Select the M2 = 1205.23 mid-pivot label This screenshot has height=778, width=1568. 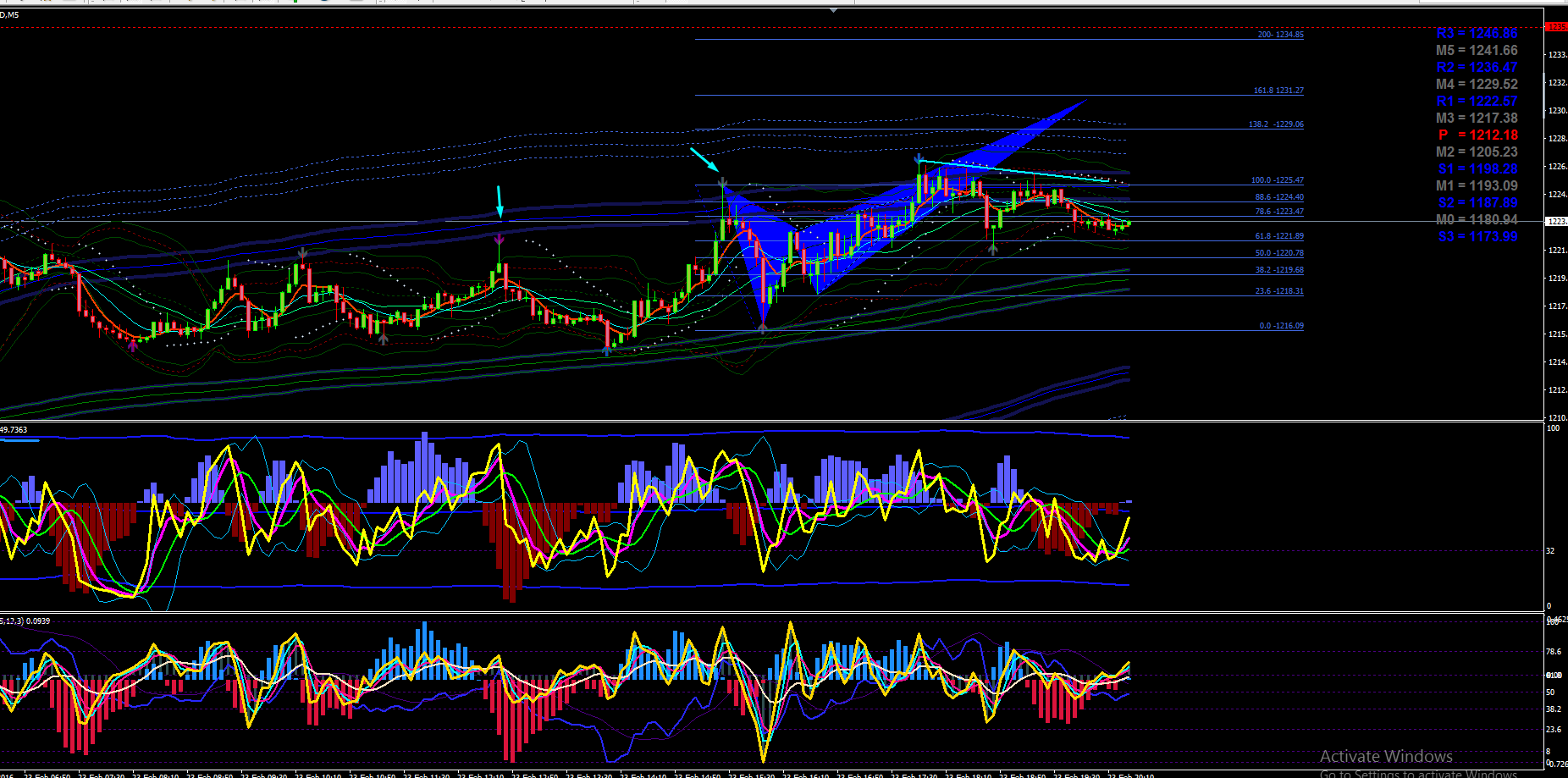(x=1477, y=152)
